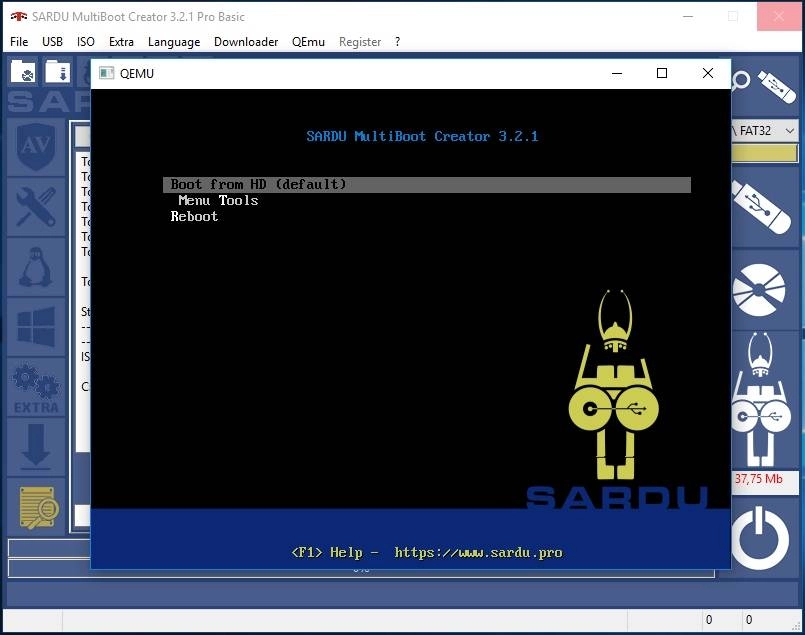
Task: Click the power button icon
Action: click(x=760, y=537)
